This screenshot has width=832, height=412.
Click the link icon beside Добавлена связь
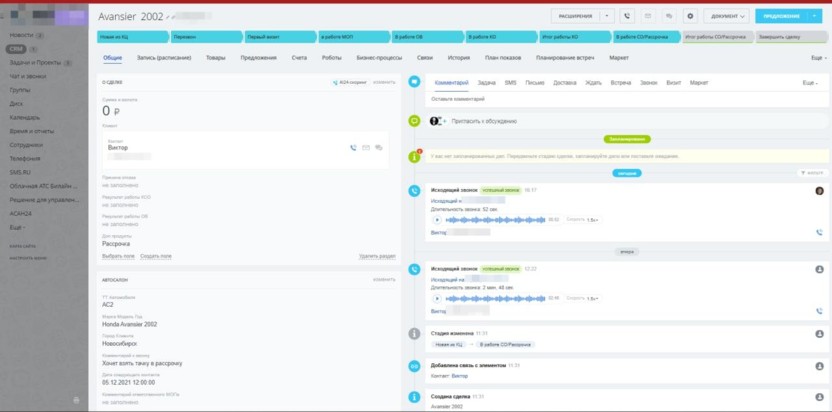pos(414,366)
